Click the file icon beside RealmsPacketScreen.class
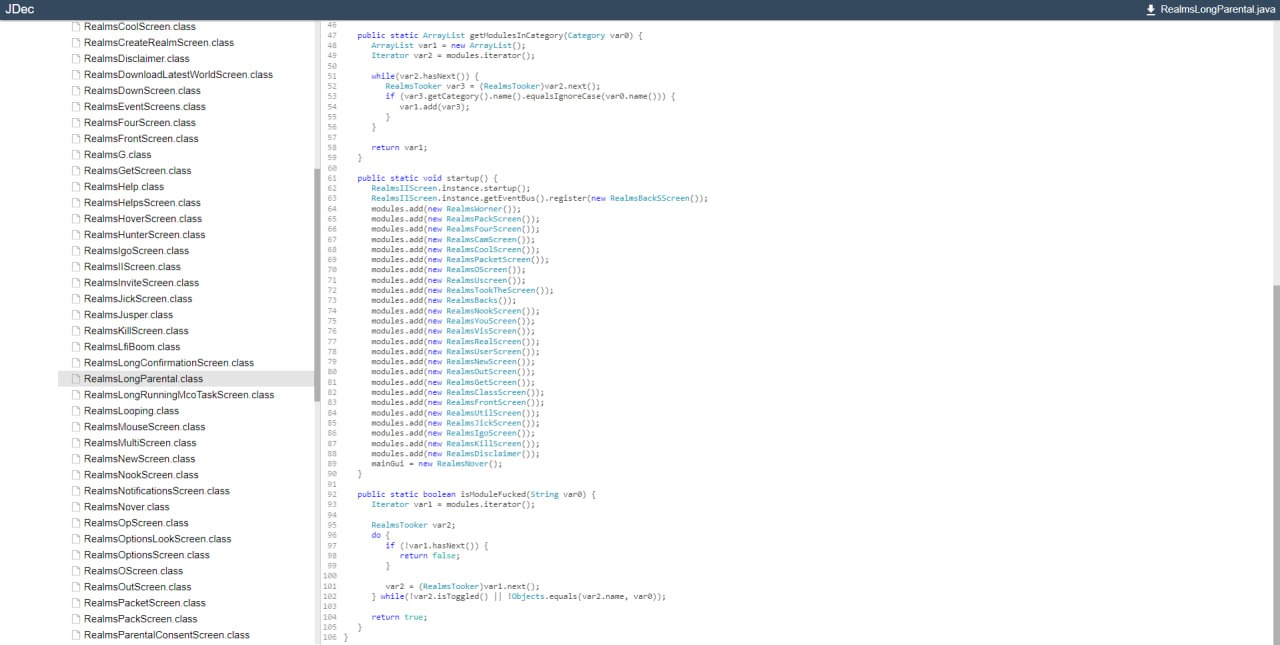 76,603
